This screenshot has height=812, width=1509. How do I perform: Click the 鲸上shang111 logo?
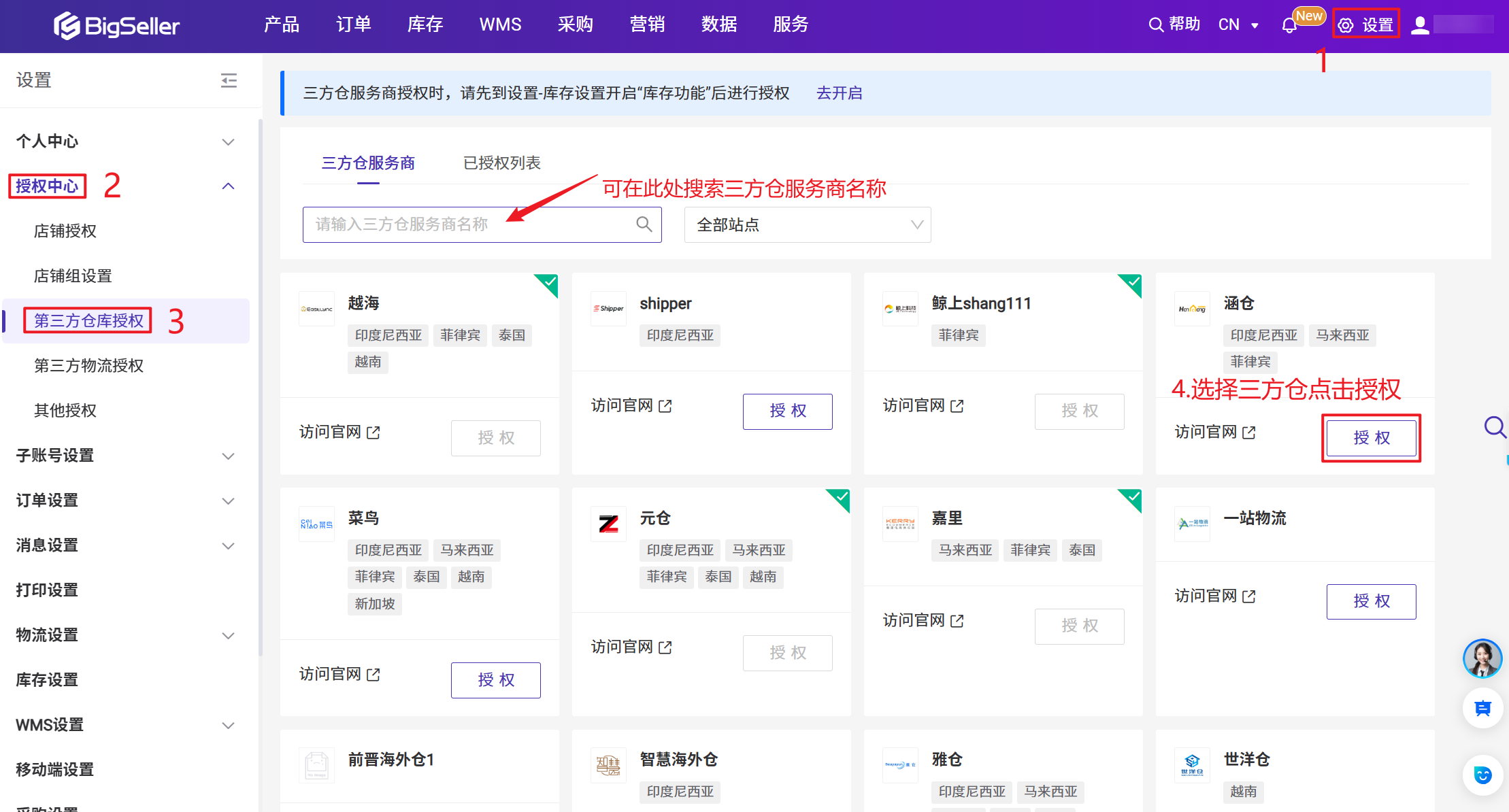click(900, 309)
